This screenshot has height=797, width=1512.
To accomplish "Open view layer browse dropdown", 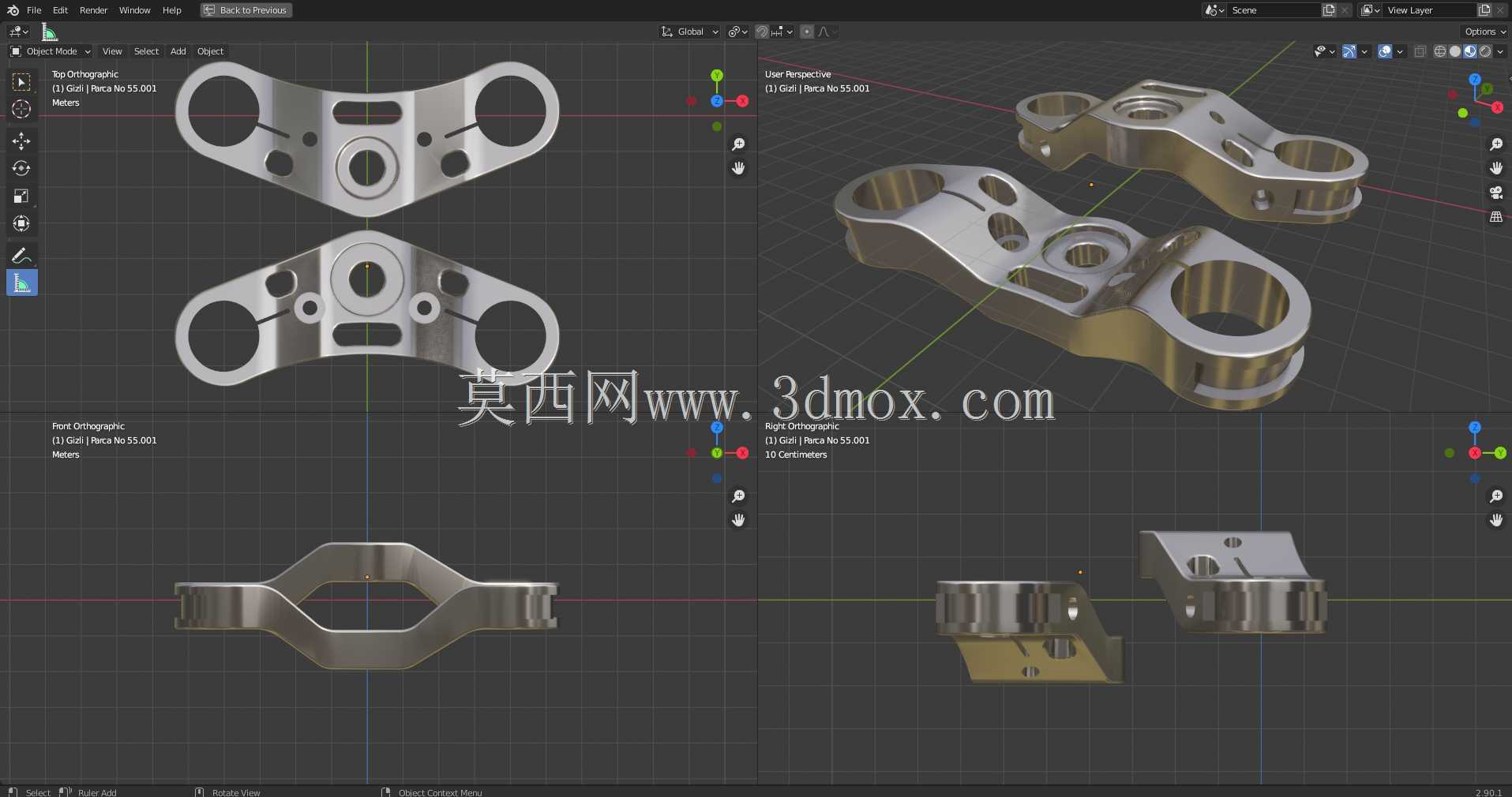I will tap(1370, 10).
